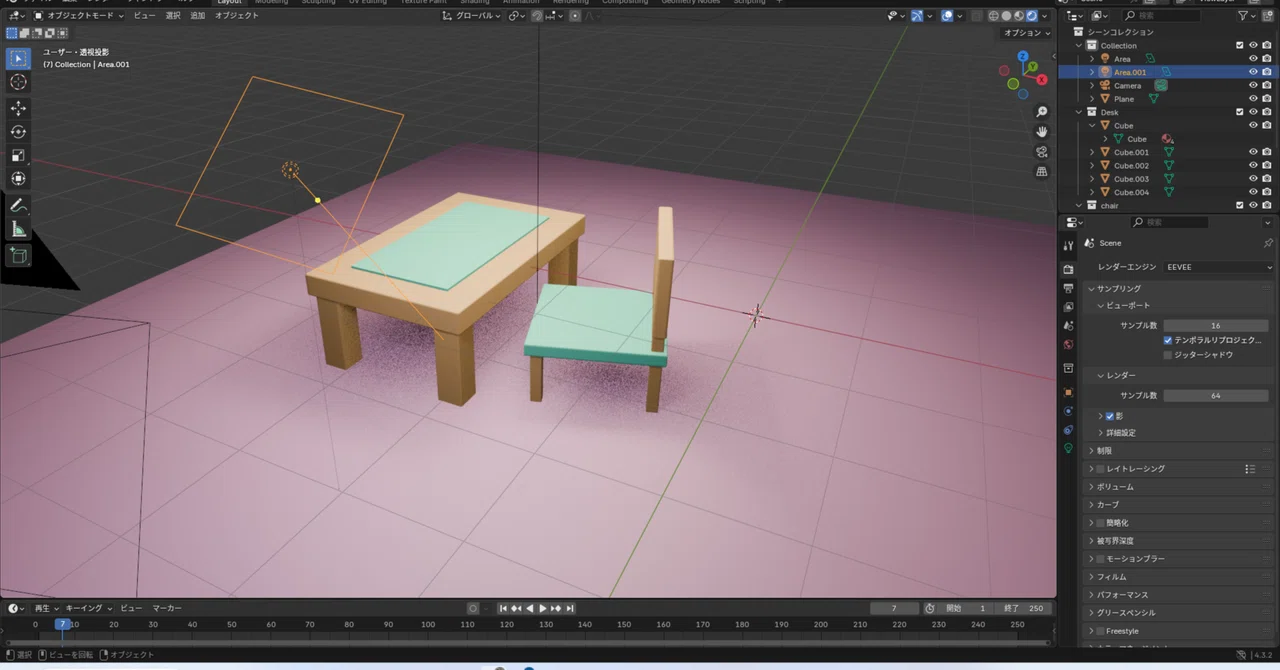The width and height of the screenshot is (1280, 670).
Task: Click the viewport zoom magnifier icon
Action: click(1042, 112)
